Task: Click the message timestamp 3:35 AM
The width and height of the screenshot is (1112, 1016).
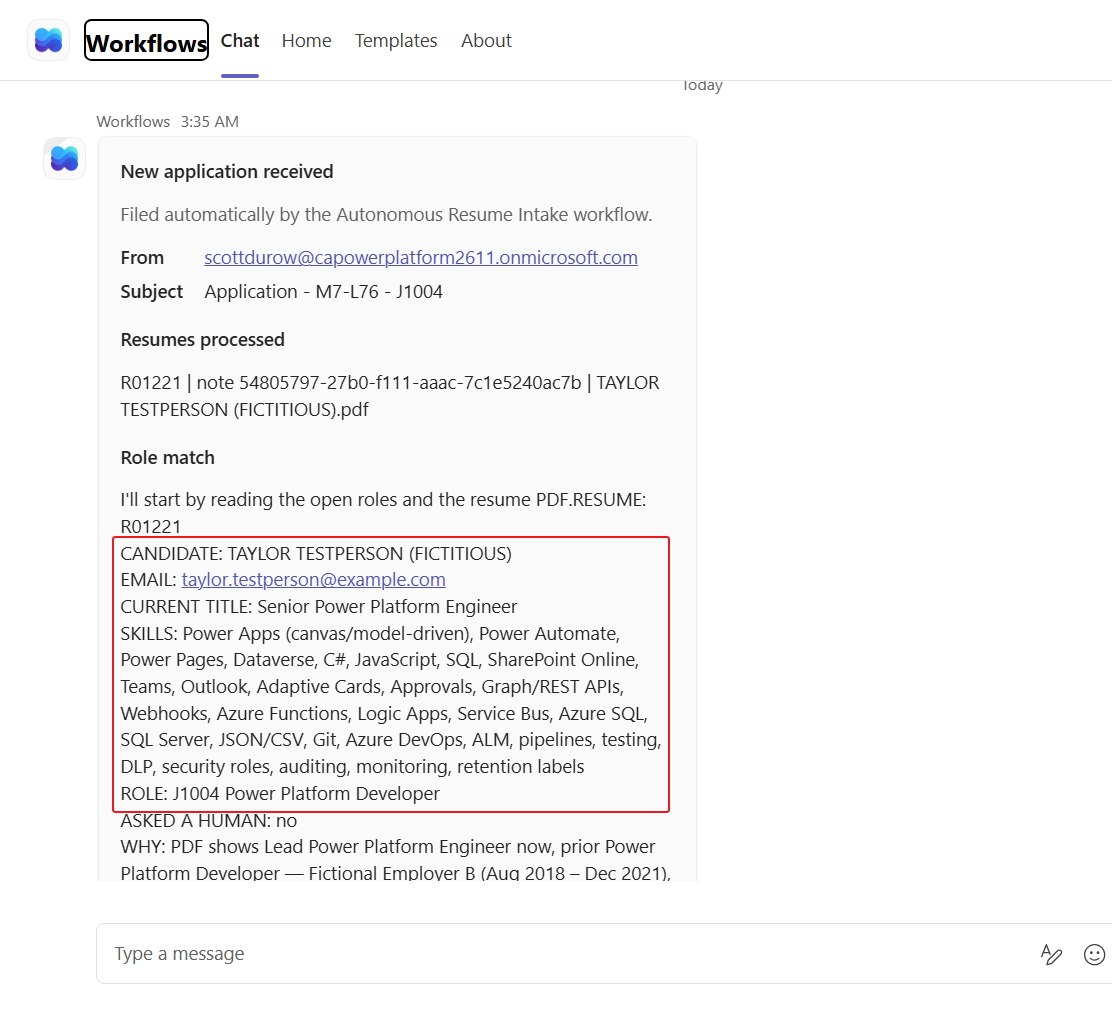Action: coord(209,122)
